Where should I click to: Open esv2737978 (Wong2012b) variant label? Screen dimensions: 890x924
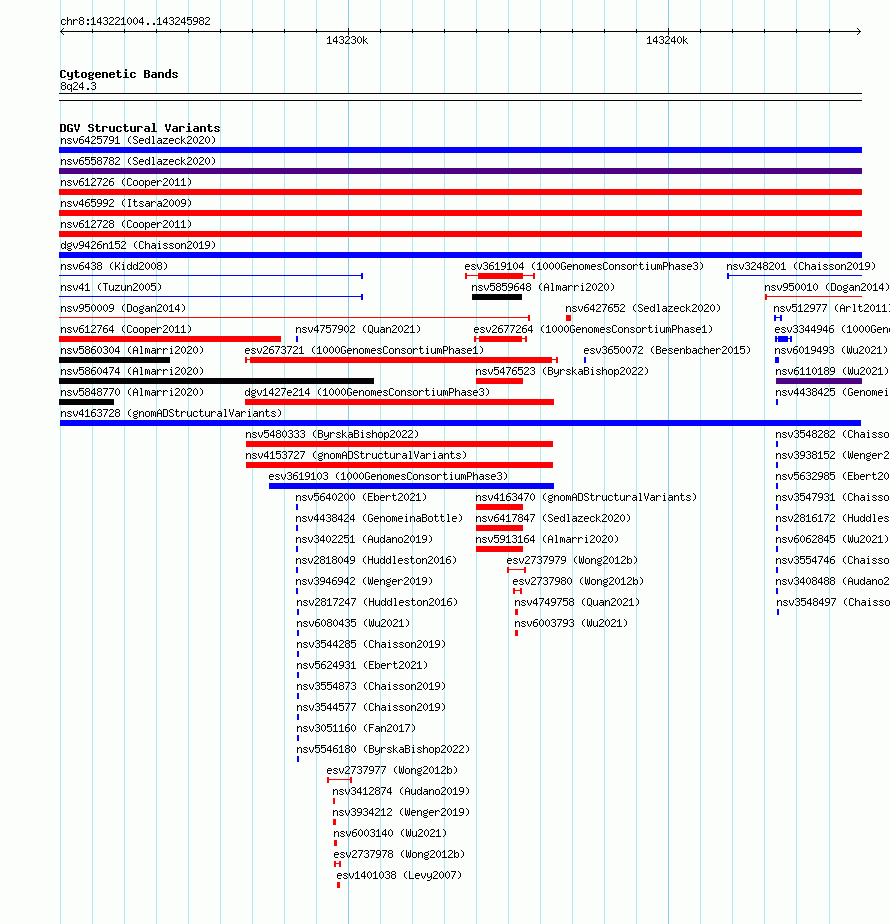click(400, 854)
